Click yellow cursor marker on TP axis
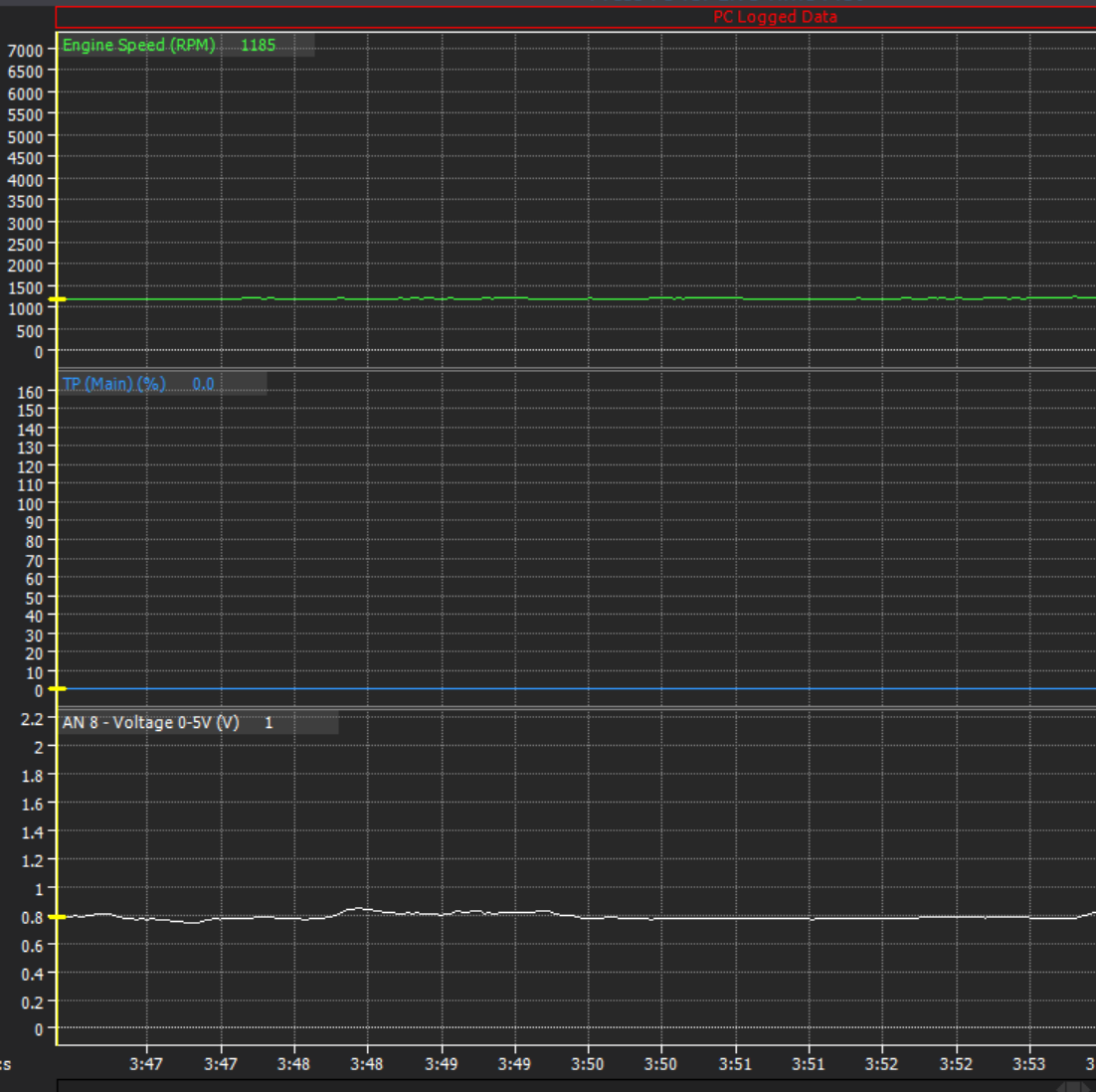This screenshot has height=1092, width=1096. tap(58, 688)
